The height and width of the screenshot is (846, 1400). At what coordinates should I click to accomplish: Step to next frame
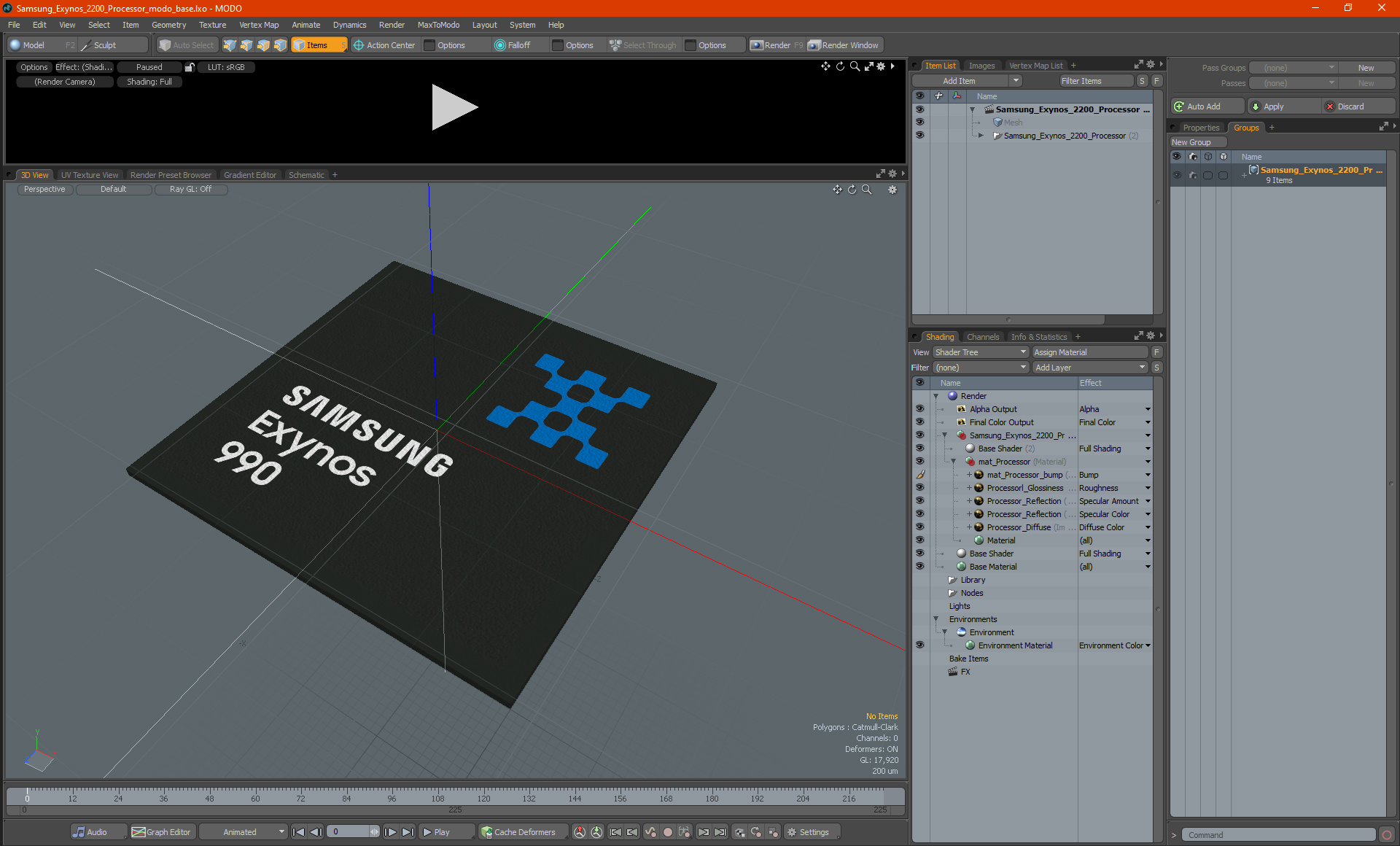click(391, 832)
